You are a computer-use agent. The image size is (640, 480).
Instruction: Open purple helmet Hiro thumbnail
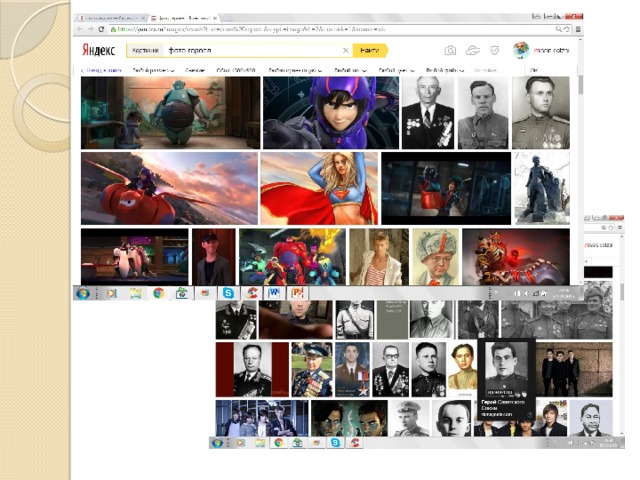point(331,113)
